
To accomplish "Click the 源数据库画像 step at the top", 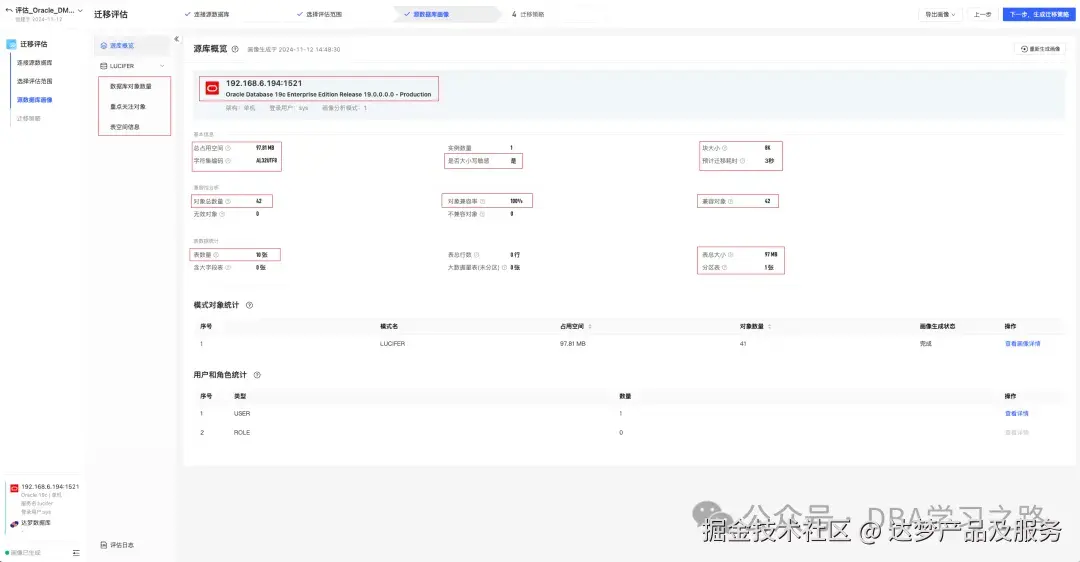I will coord(427,14).
